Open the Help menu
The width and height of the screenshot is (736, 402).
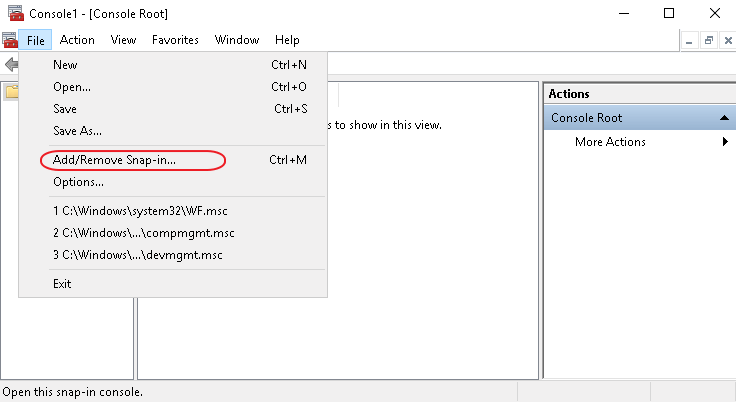[x=287, y=40]
